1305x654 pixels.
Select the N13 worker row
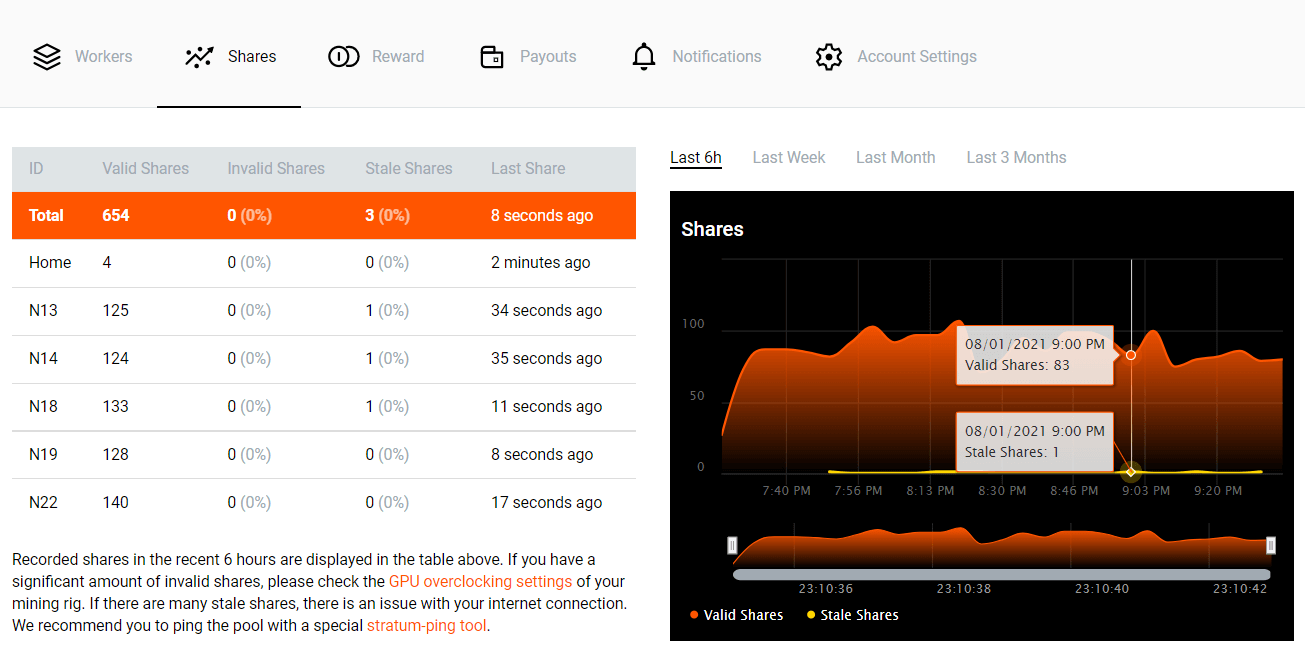[x=322, y=310]
